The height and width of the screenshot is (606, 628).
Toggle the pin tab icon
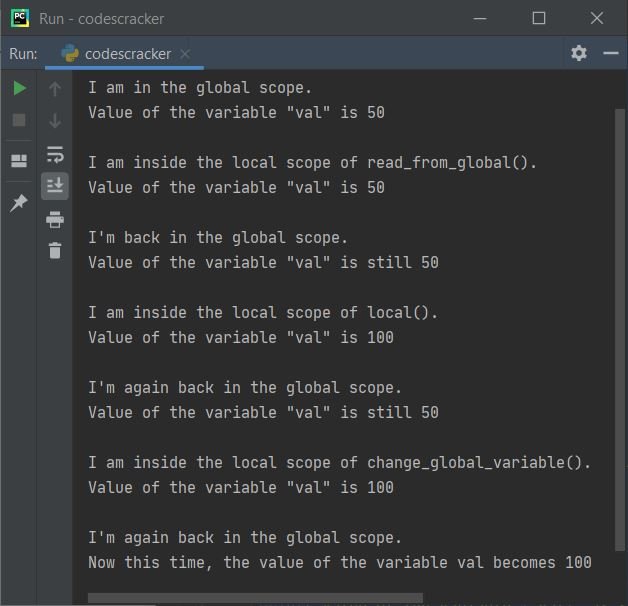[18, 203]
